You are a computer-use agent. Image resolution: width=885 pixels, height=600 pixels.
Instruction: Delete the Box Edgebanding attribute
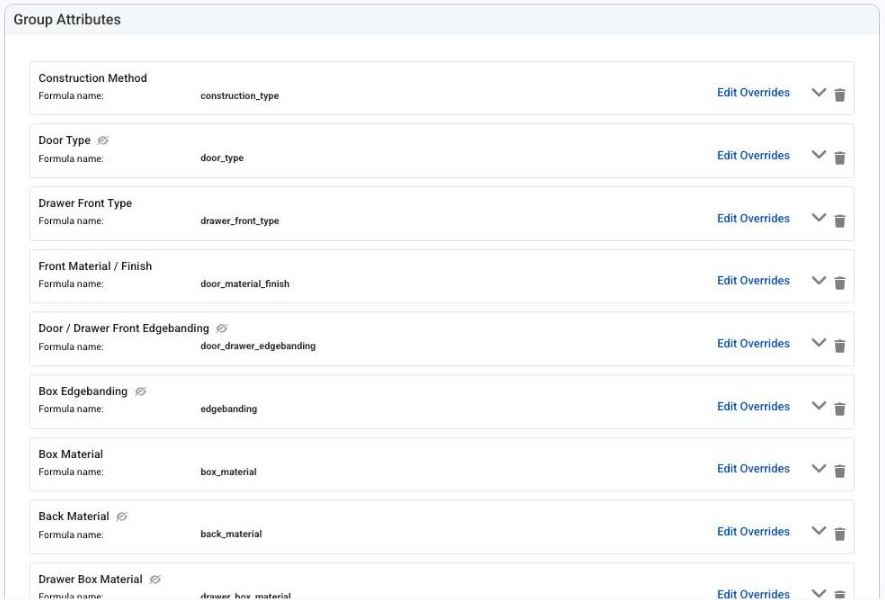point(840,409)
